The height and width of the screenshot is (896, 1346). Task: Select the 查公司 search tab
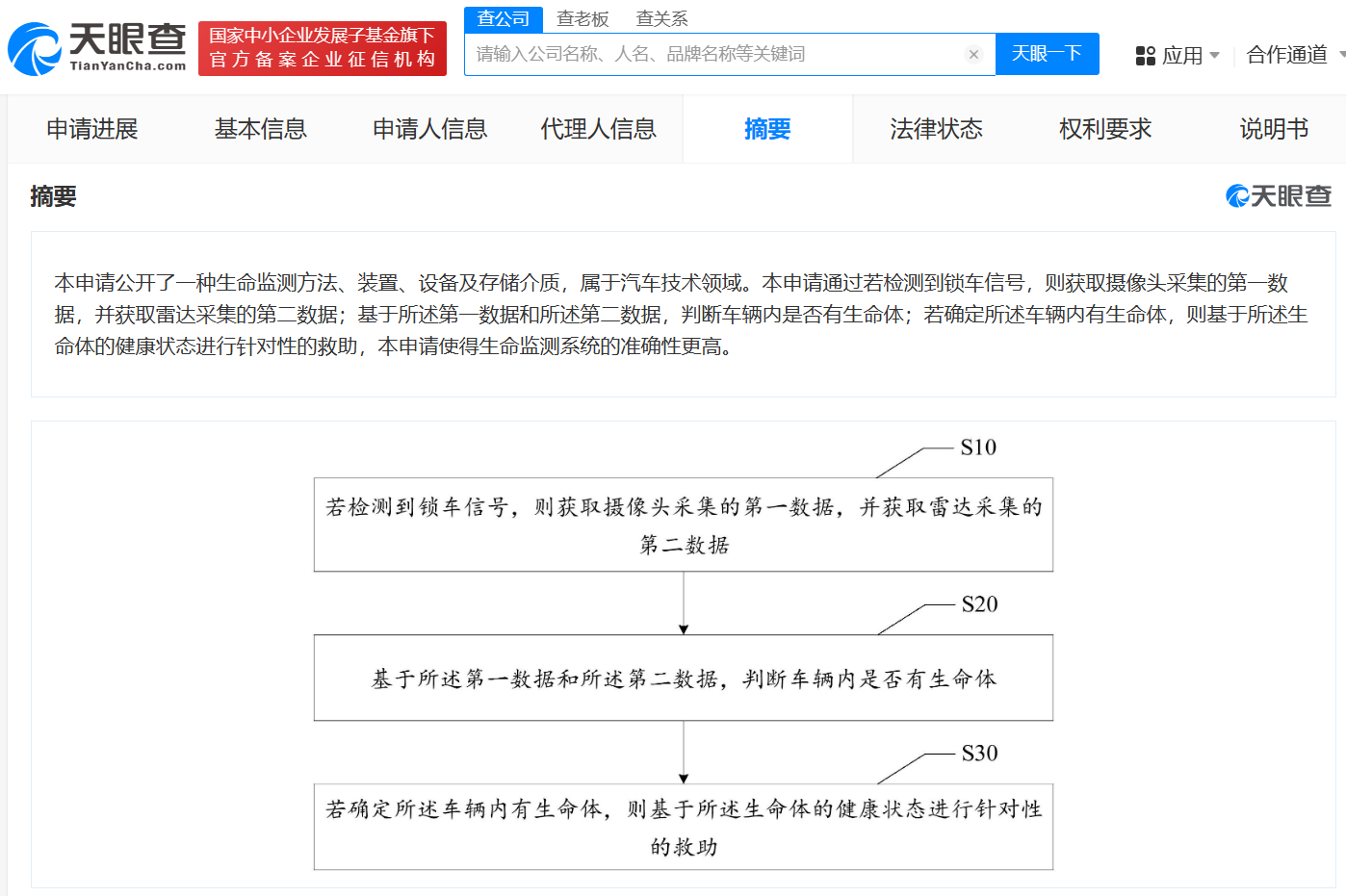[x=504, y=19]
